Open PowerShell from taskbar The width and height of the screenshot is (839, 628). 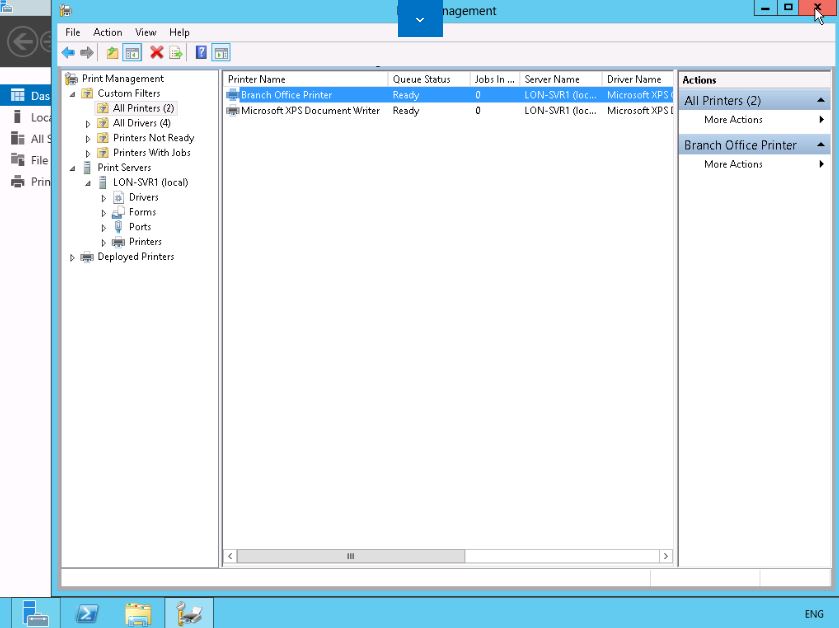[87, 613]
